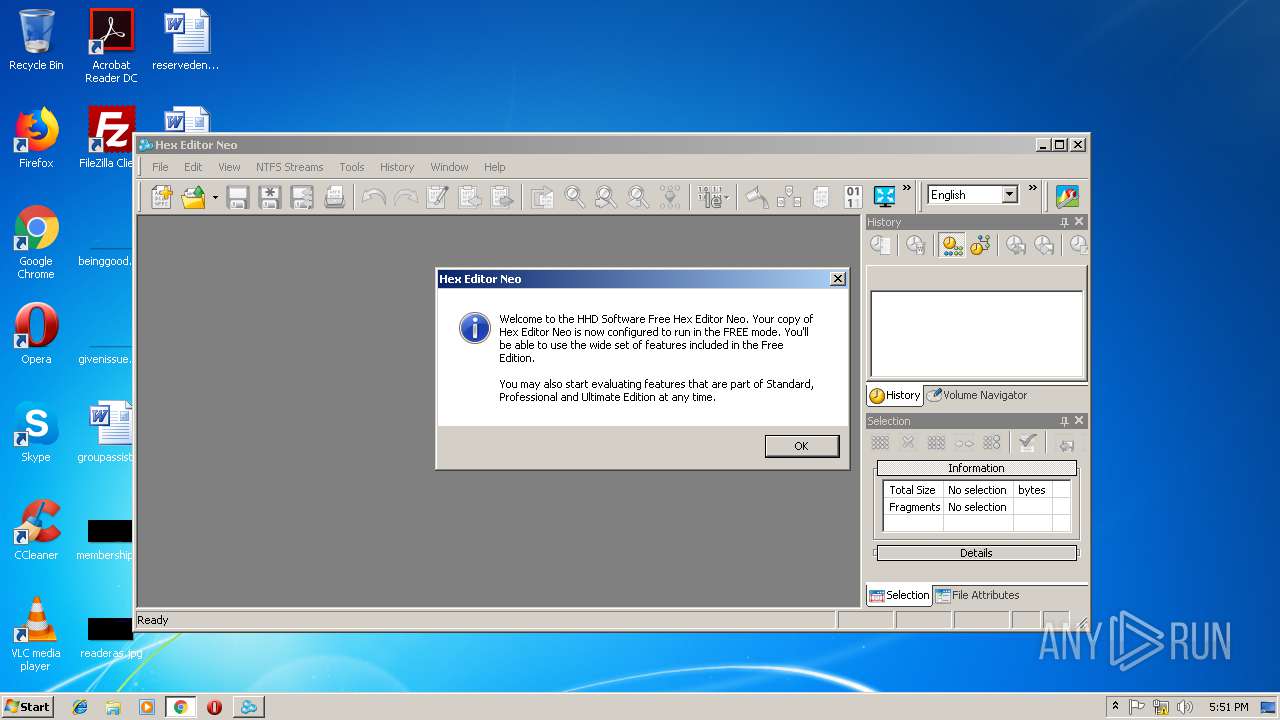
Task: Click the Save All icon
Action: (x=302, y=197)
